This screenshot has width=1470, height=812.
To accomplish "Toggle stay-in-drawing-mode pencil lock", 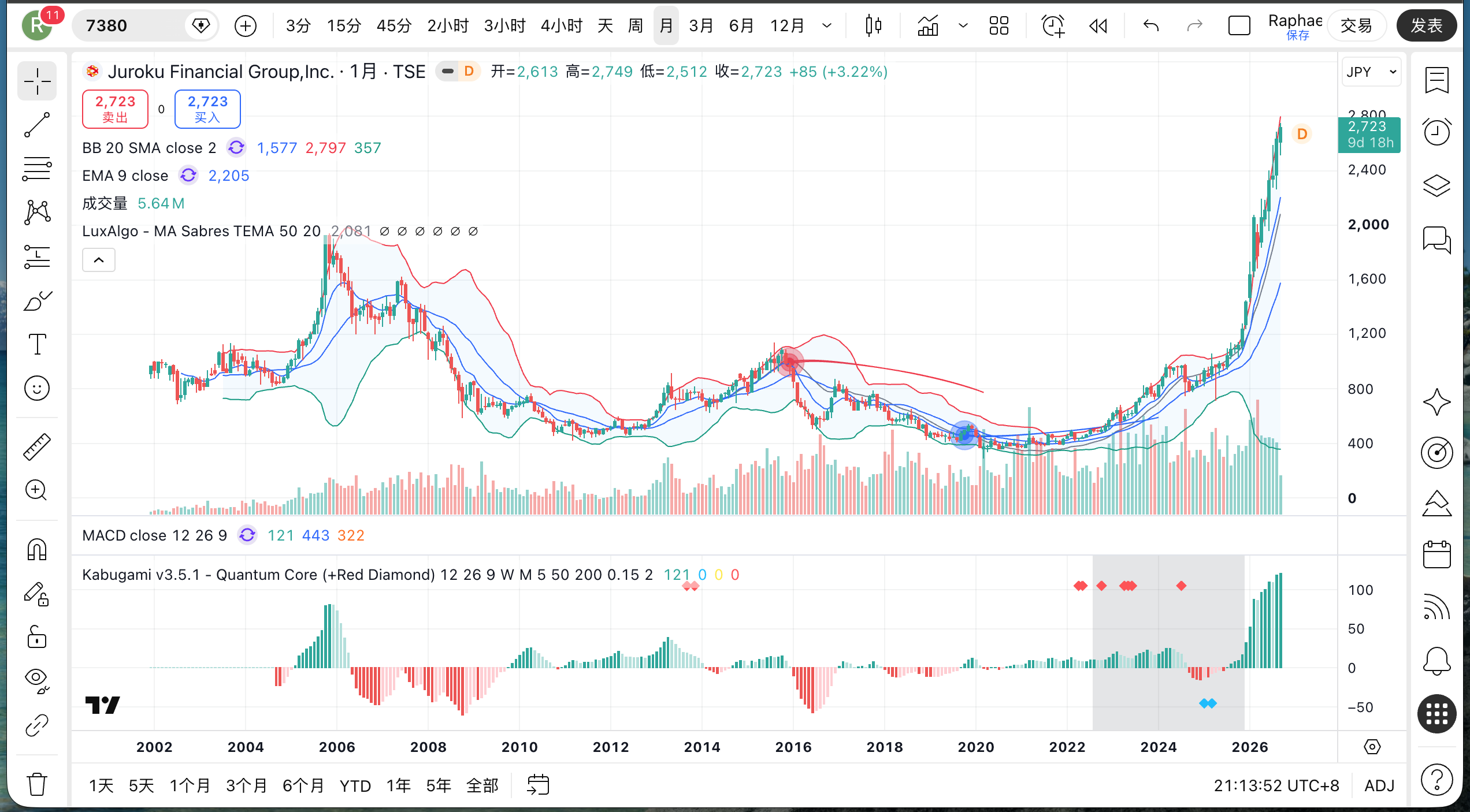I will pyautogui.click(x=37, y=593).
